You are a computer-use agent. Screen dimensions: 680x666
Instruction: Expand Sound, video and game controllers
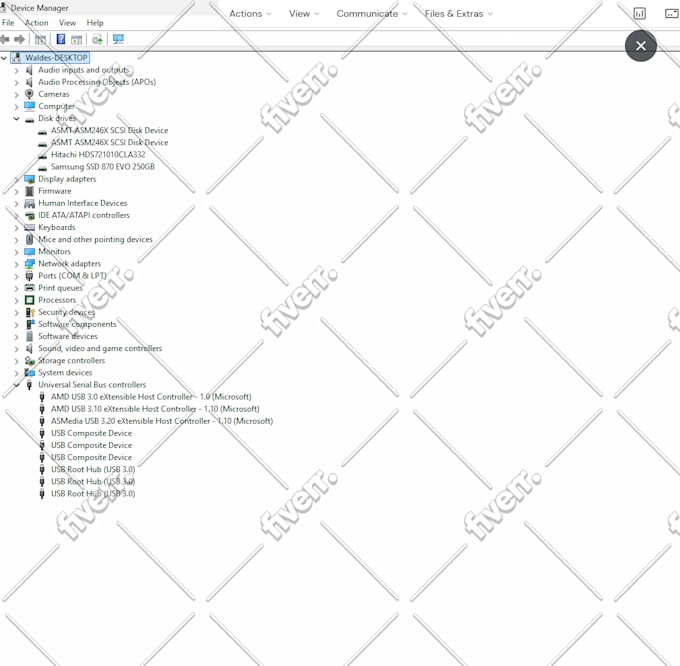[x=16, y=349]
